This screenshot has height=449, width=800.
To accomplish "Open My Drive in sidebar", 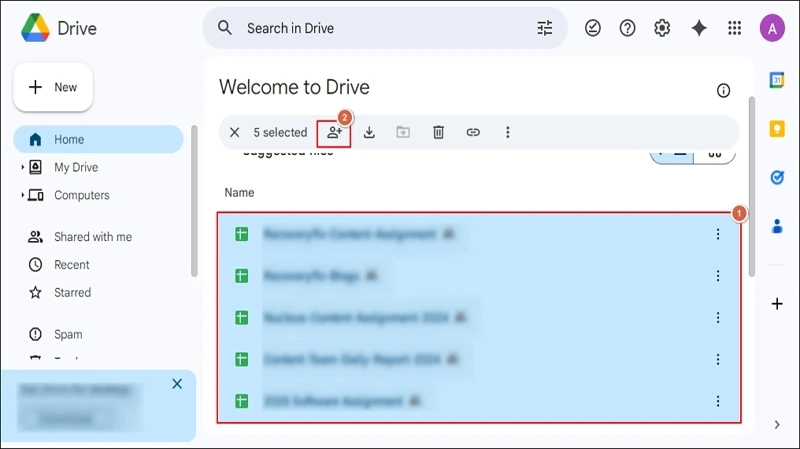I will click(76, 167).
